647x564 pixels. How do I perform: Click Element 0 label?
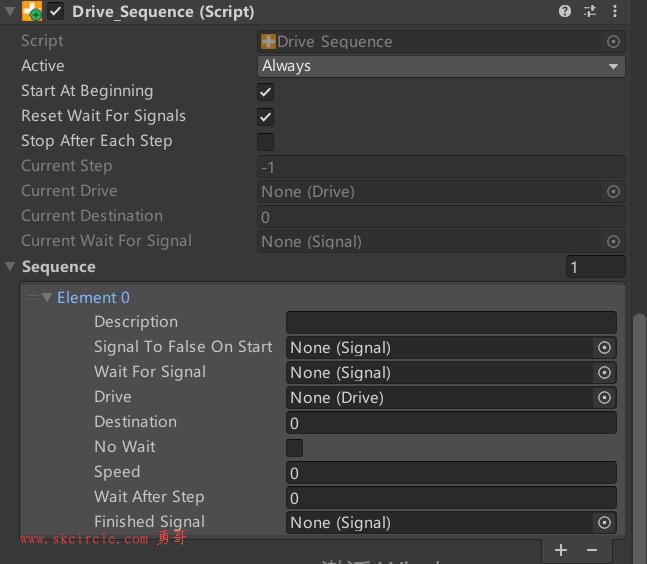point(93,297)
